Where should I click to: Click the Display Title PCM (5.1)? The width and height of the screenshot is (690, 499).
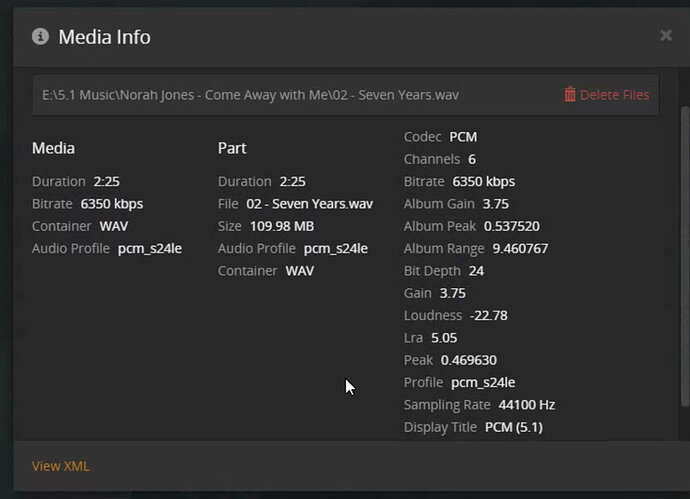point(514,427)
